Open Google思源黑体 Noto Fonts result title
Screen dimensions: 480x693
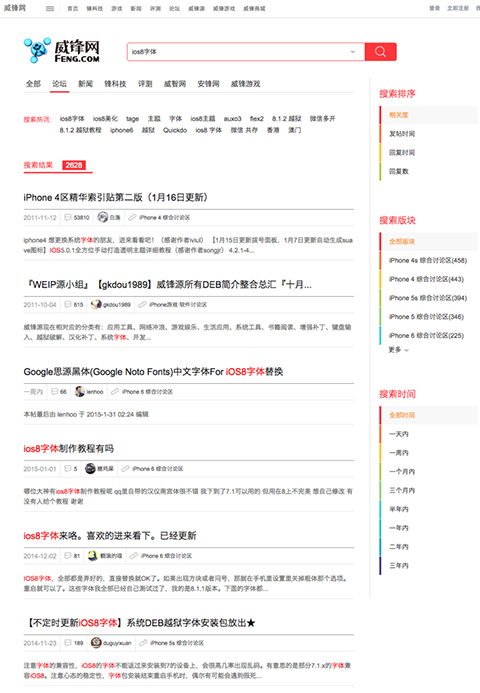[x=153, y=372]
